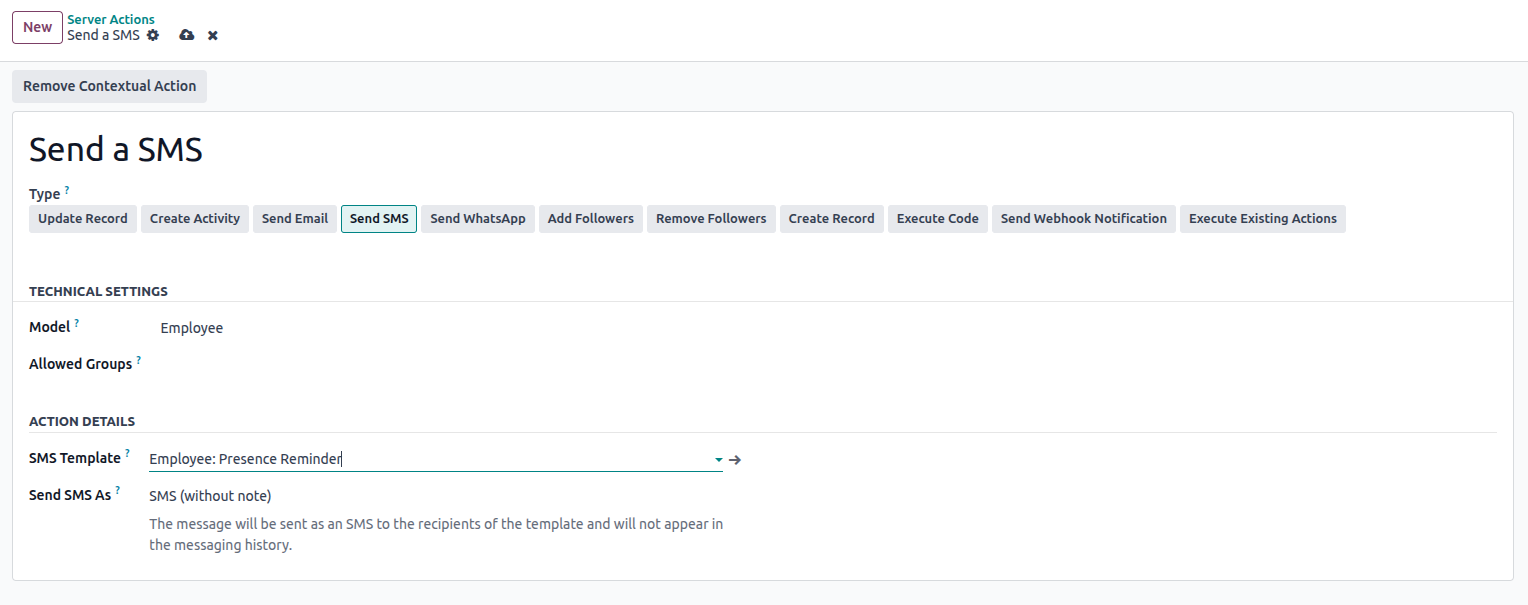This screenshot has width=1528, height=605.
Task: Click help icon beside Send SMS As
Action: (118, 490)
